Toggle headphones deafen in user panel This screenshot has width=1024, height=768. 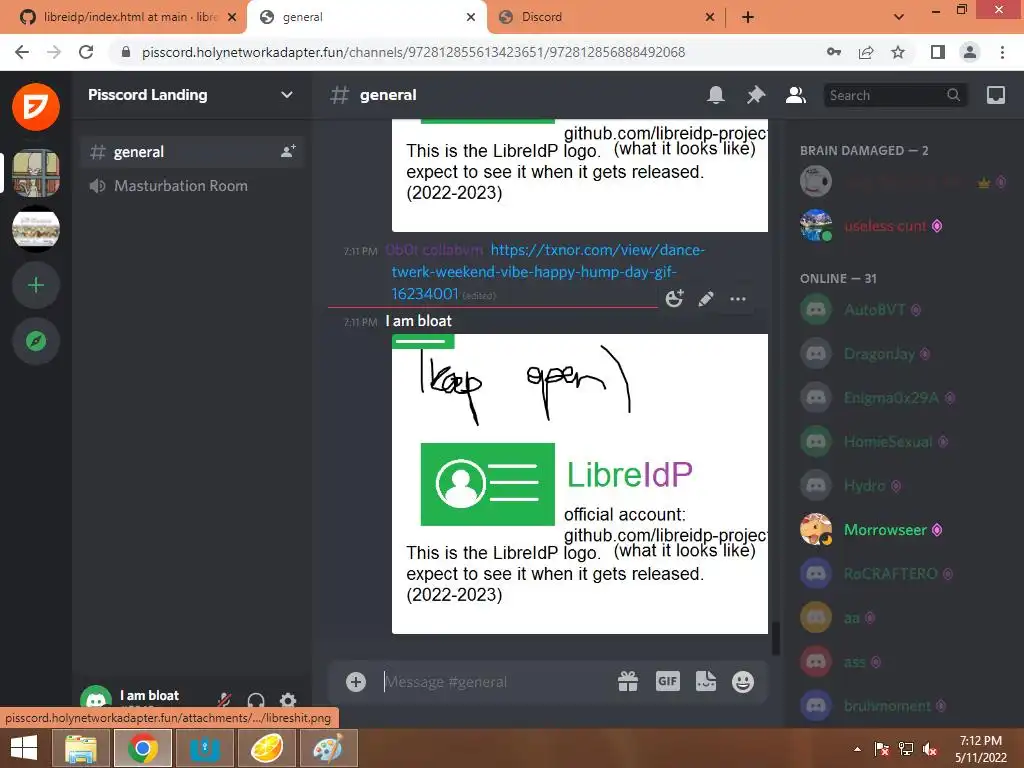click(256, 701)
